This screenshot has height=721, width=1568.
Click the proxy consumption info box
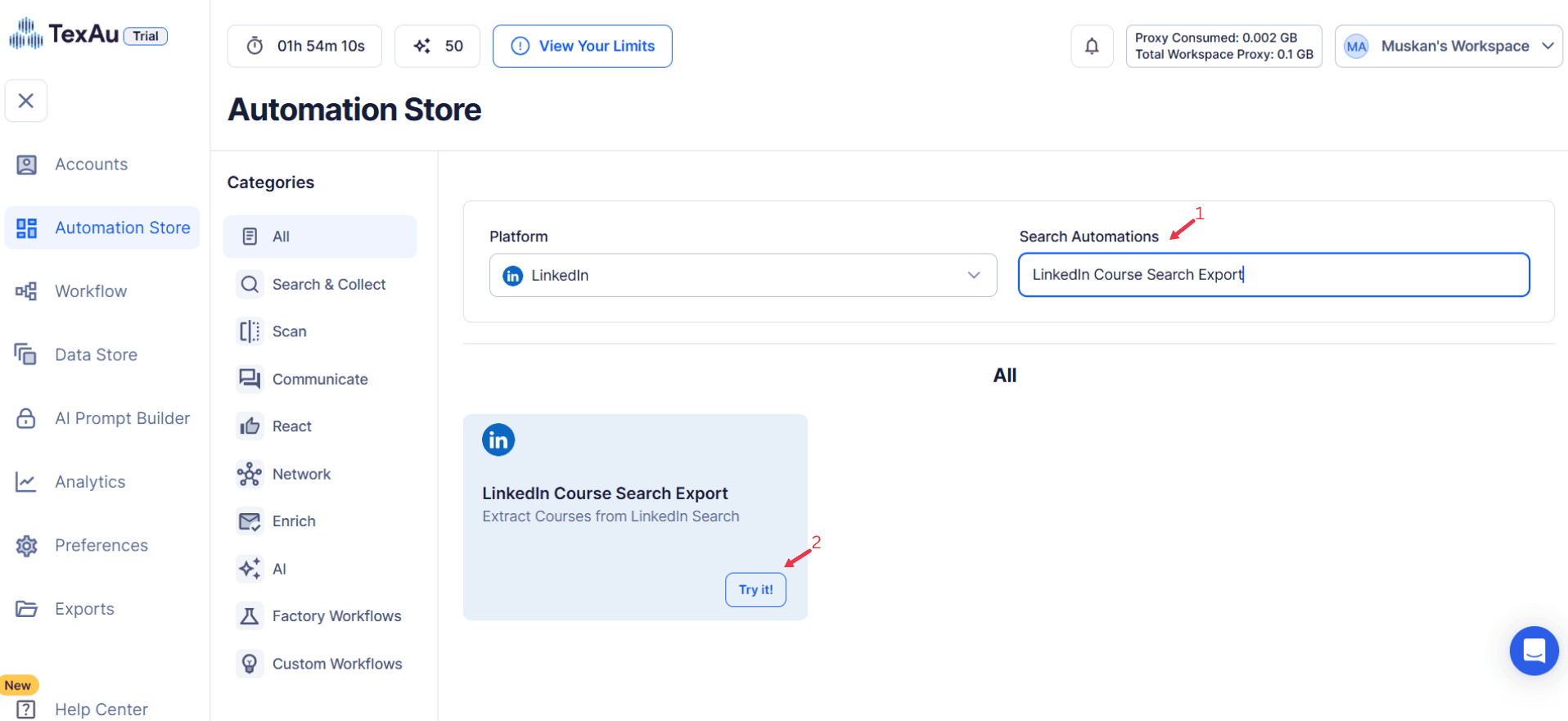pos(1224,46)
